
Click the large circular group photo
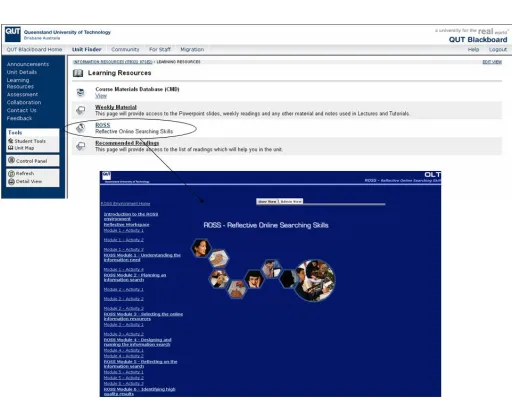[315, 280]
